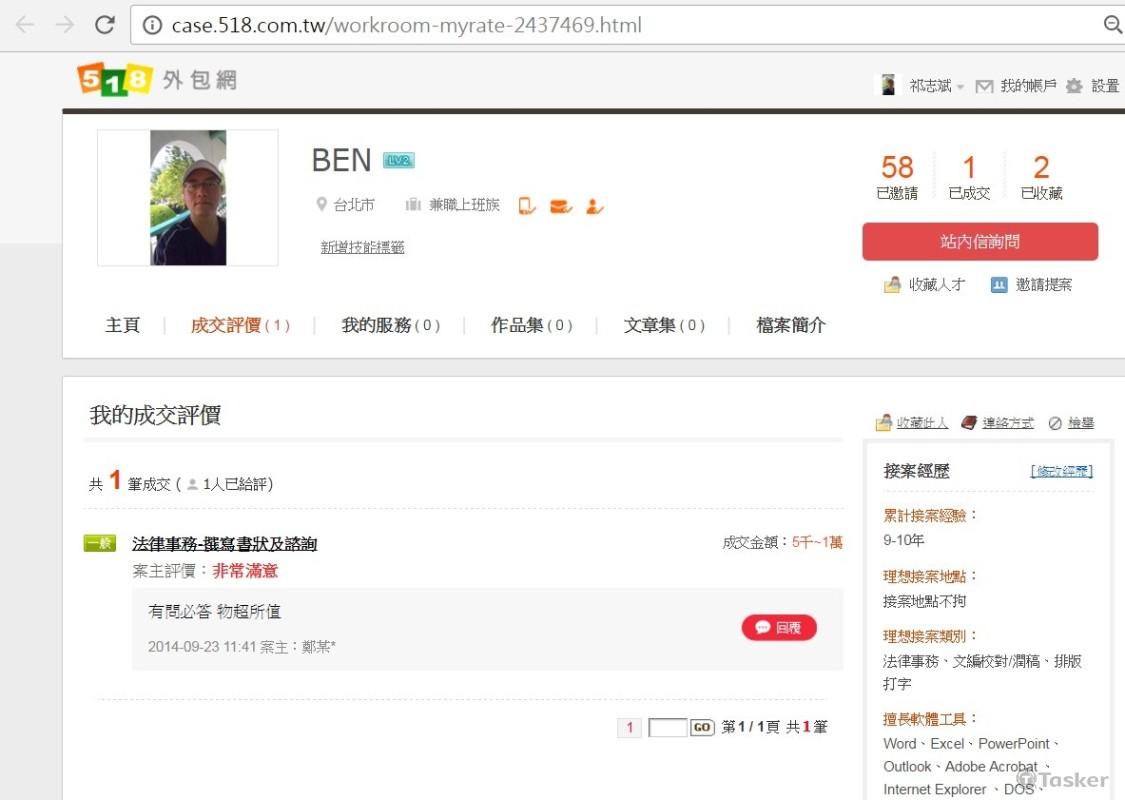
Task: Click the 新增技能標籤 link
Action: coord(362,247)
